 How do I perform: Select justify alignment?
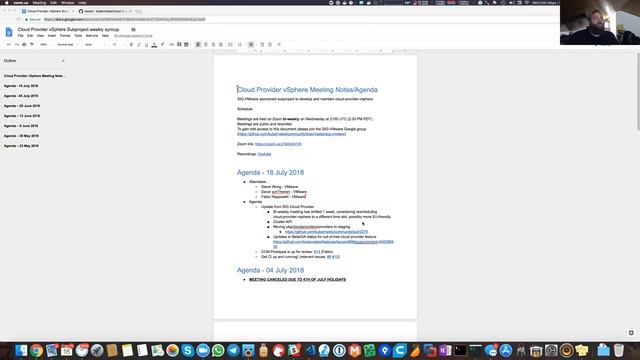point(221,44)
